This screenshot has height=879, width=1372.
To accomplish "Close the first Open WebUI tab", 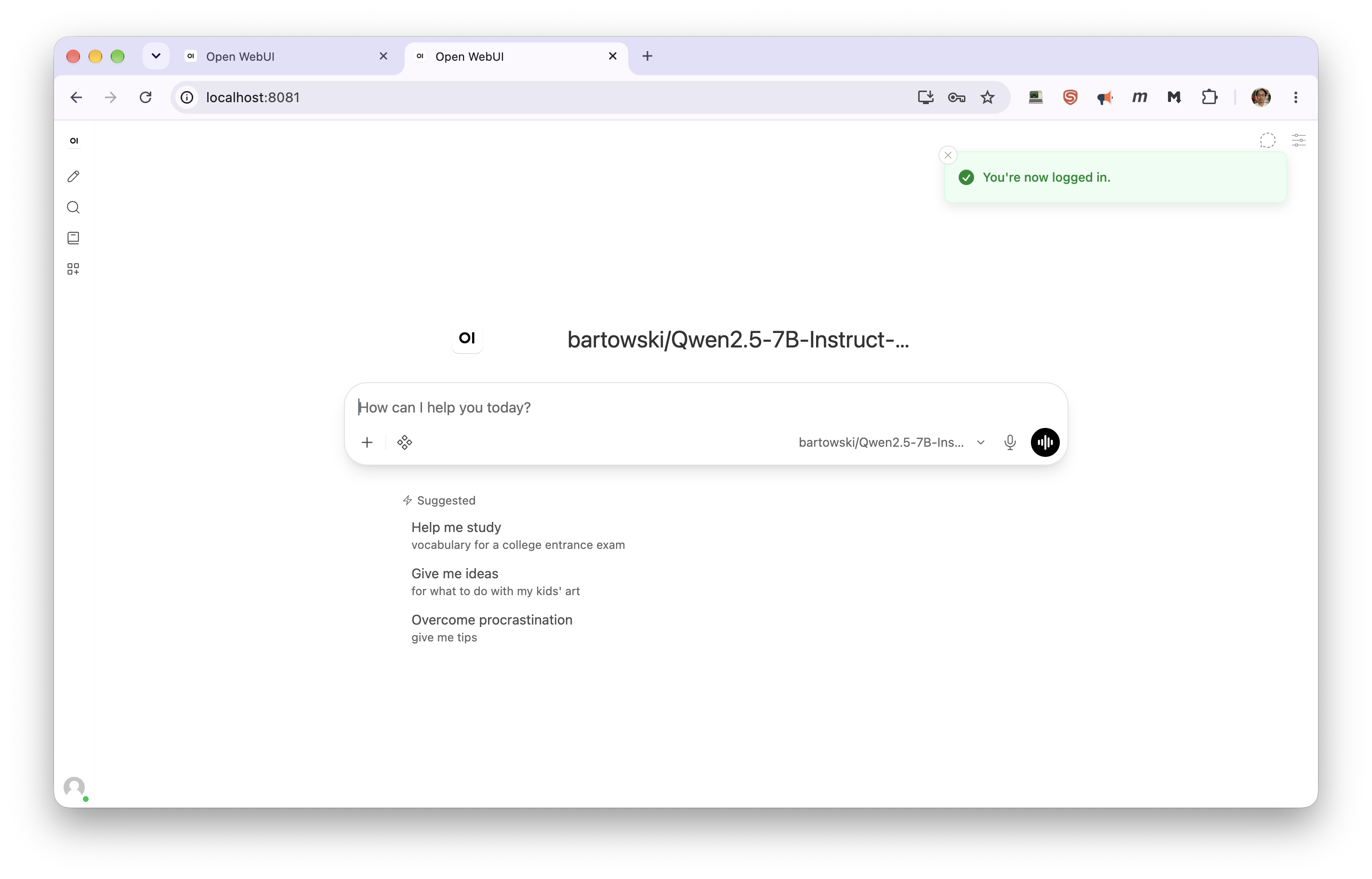I will click(383, 56).
